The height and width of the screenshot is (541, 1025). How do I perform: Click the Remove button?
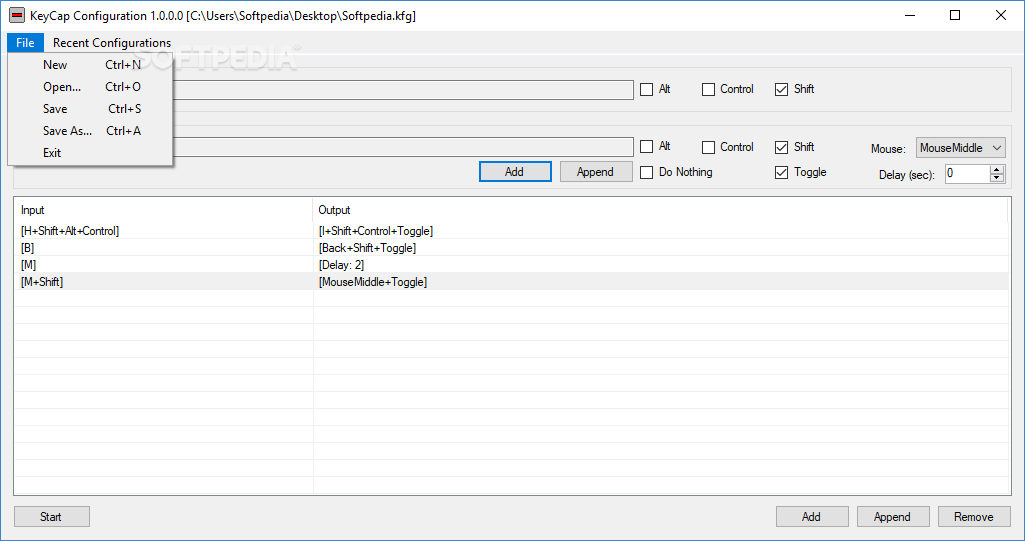click(x=974, y=517)
